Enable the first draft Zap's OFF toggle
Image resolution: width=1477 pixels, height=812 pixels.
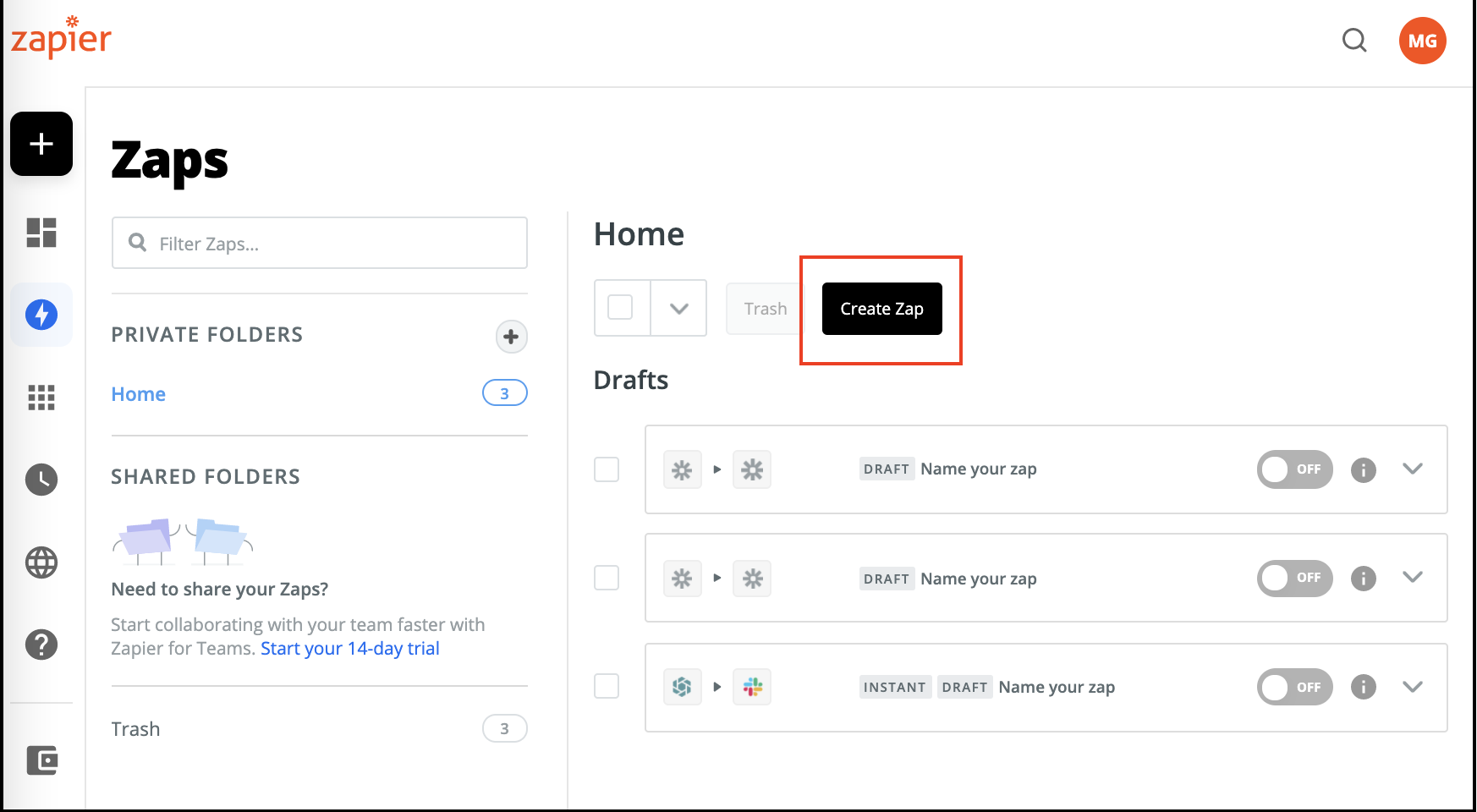coord(1294,469)
